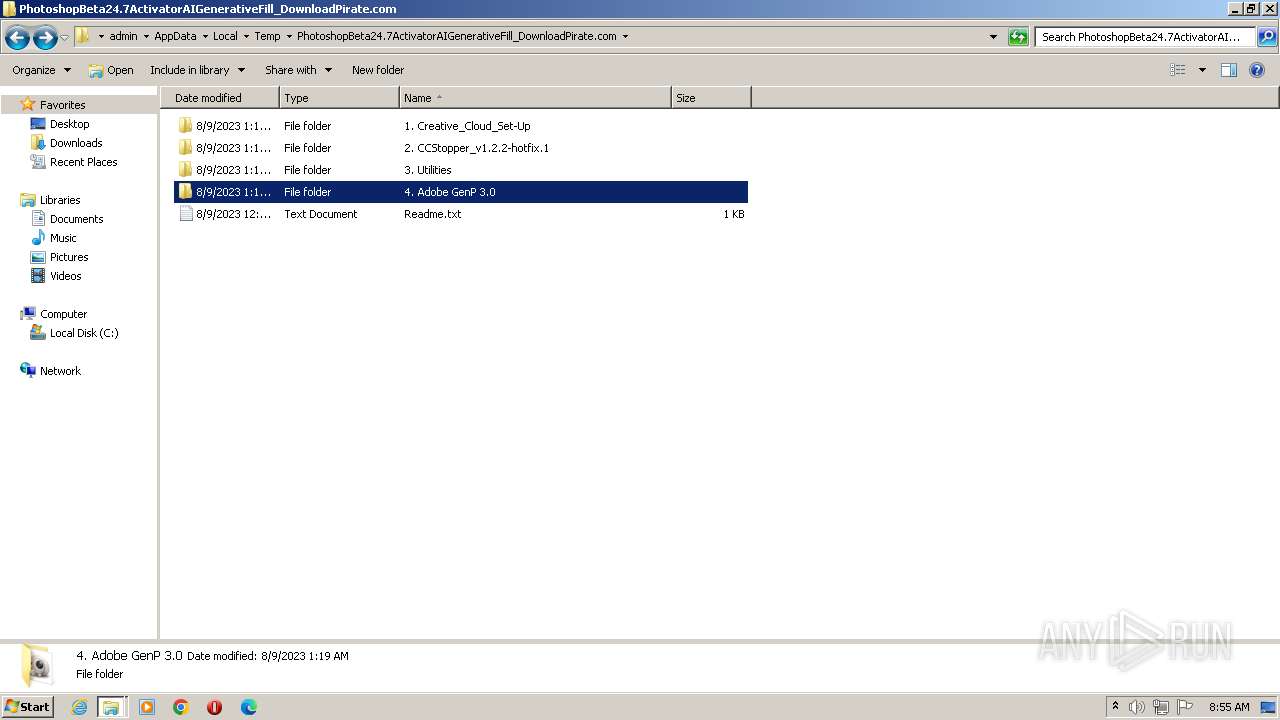The width and height of the screenshot is (1280, 720).
Task: Click the folder thumbnail in details pane
Action: coord(38,665)
